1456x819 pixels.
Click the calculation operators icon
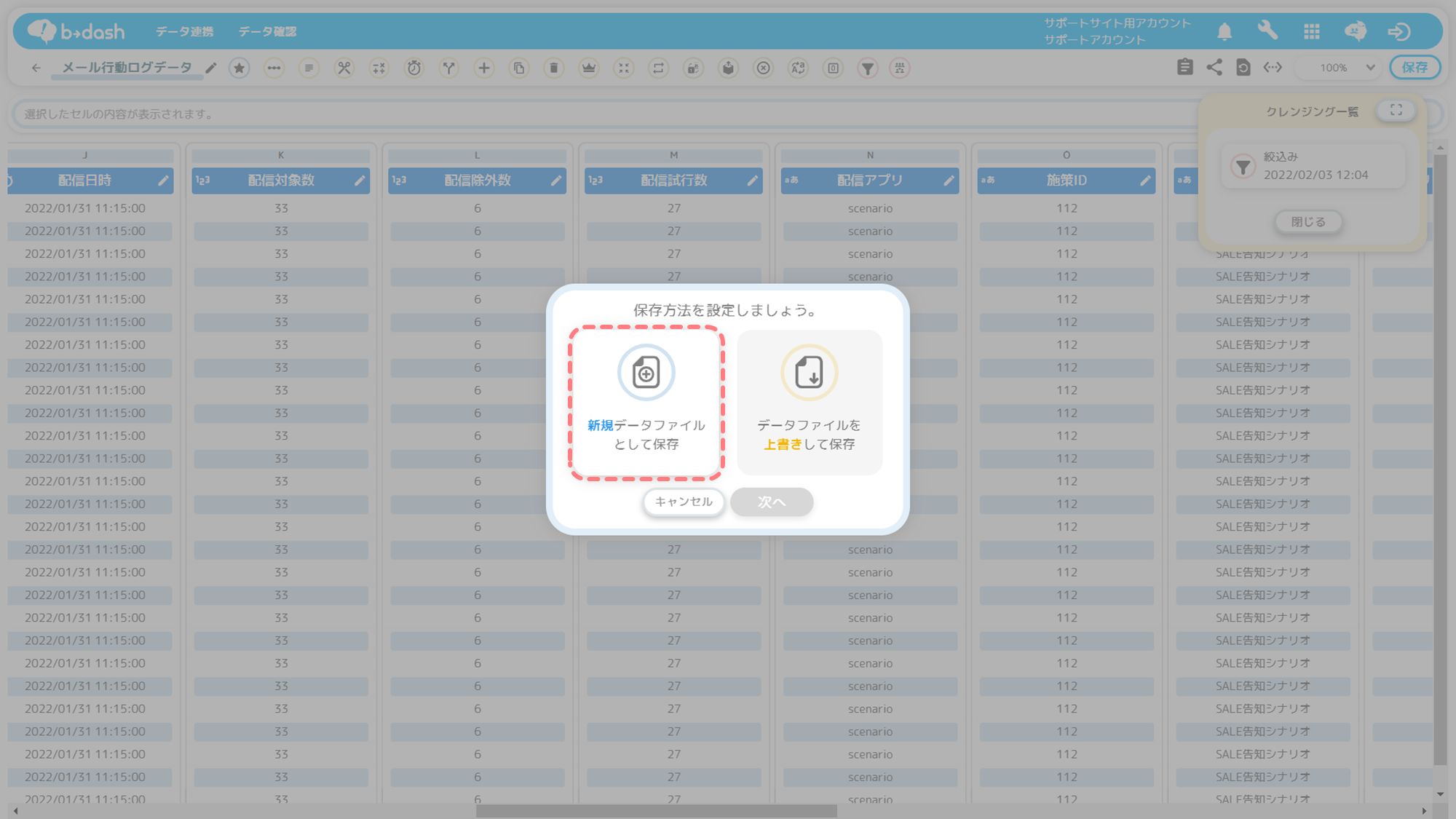pyautogui.click(x=379, y=68)
